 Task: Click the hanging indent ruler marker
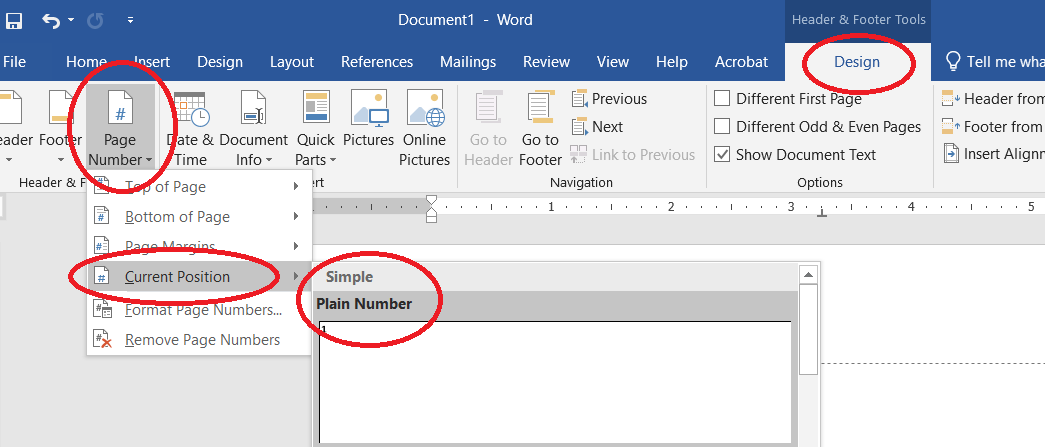coord(431,211)
